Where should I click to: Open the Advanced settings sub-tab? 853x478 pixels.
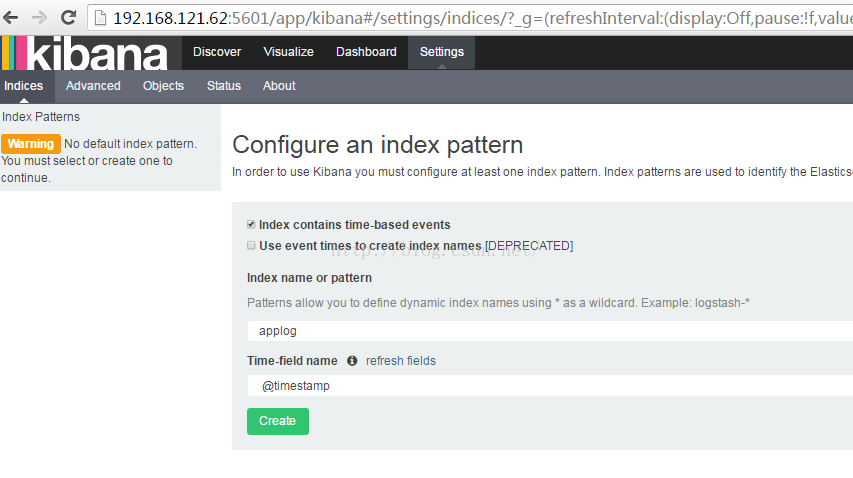93,86
